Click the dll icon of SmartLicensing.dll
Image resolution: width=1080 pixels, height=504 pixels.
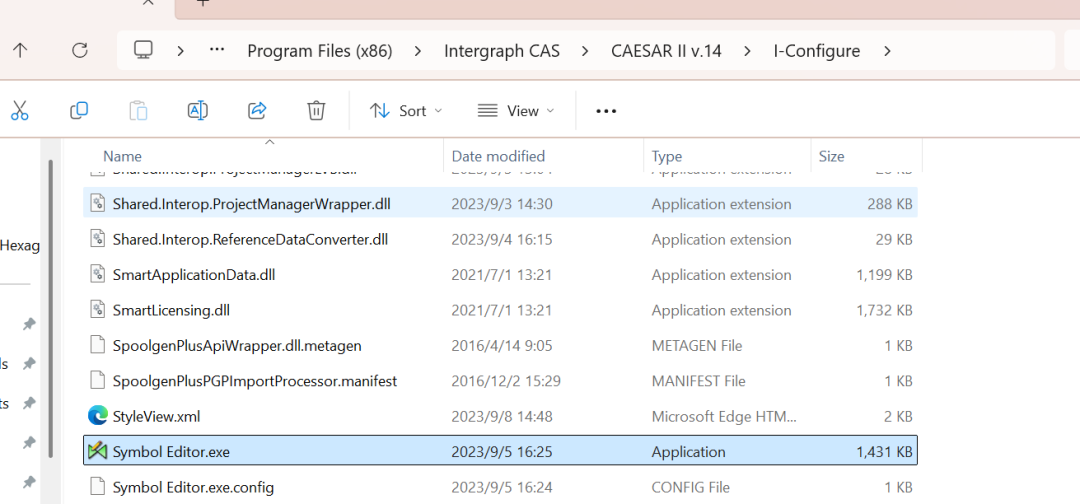pos(98,310)
